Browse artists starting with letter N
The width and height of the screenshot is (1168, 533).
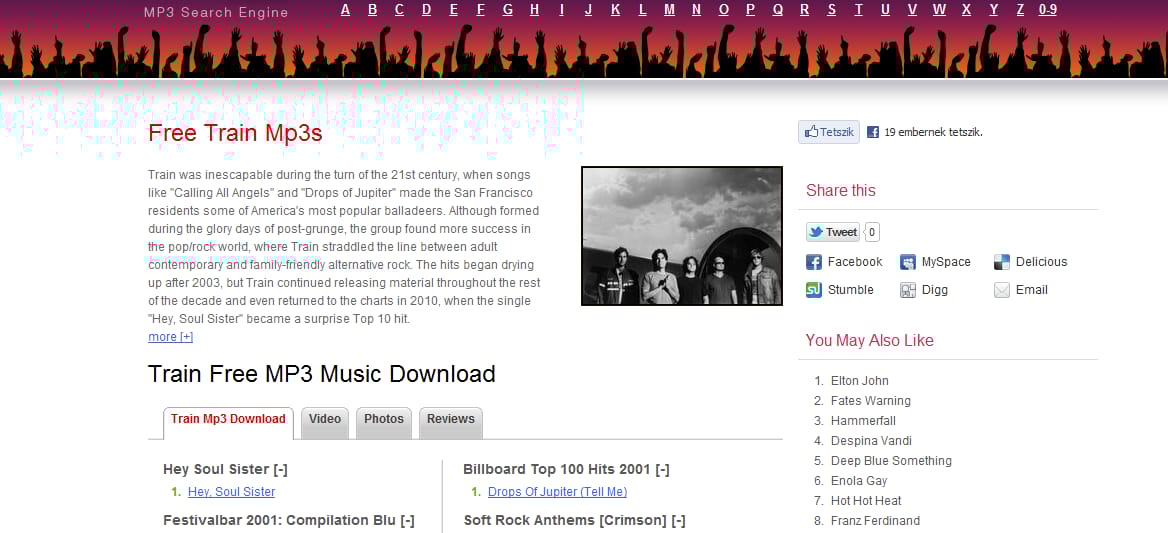(696, 10)
